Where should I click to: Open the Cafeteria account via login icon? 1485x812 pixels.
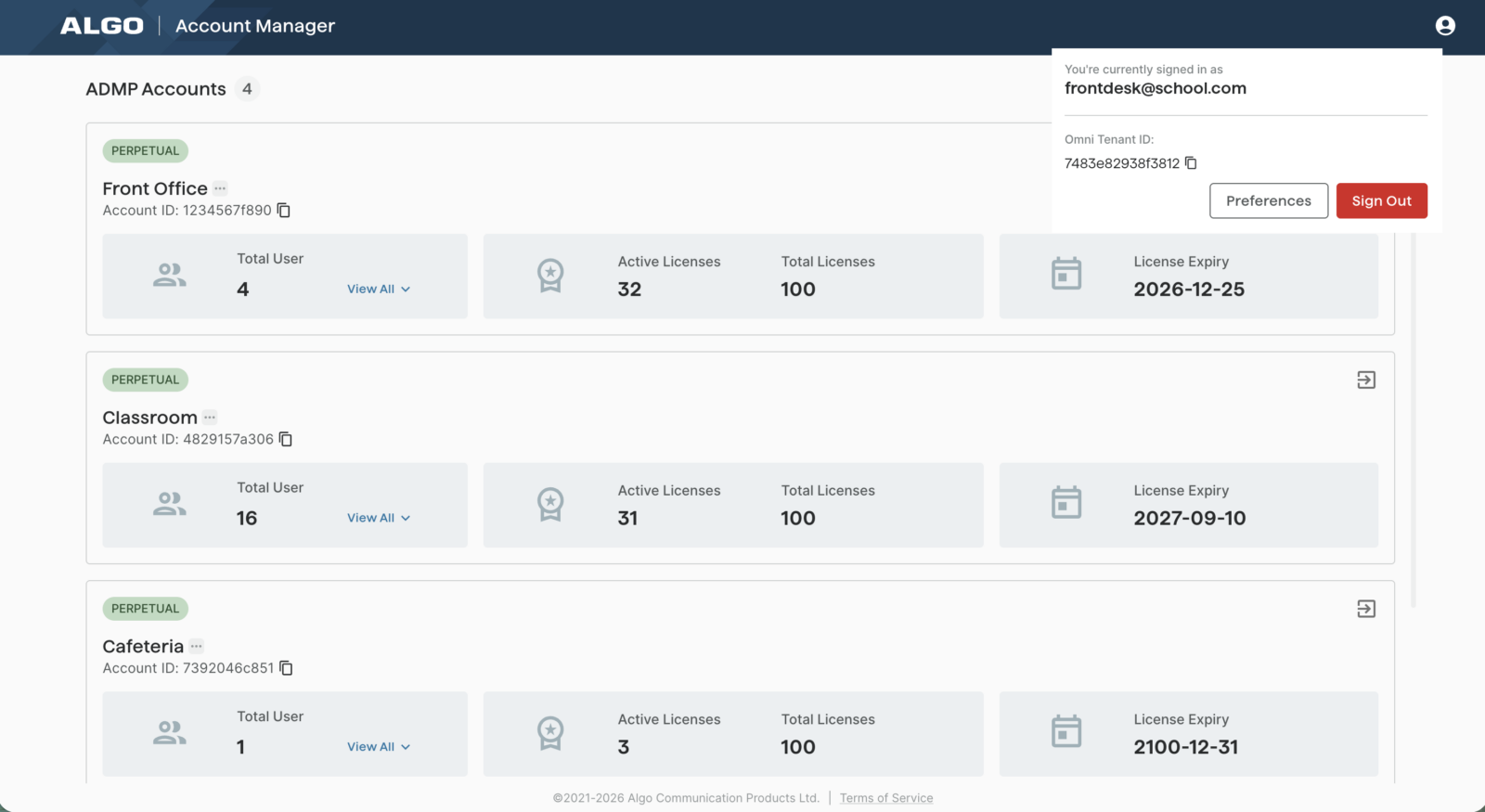click(x=1365, y=609)
